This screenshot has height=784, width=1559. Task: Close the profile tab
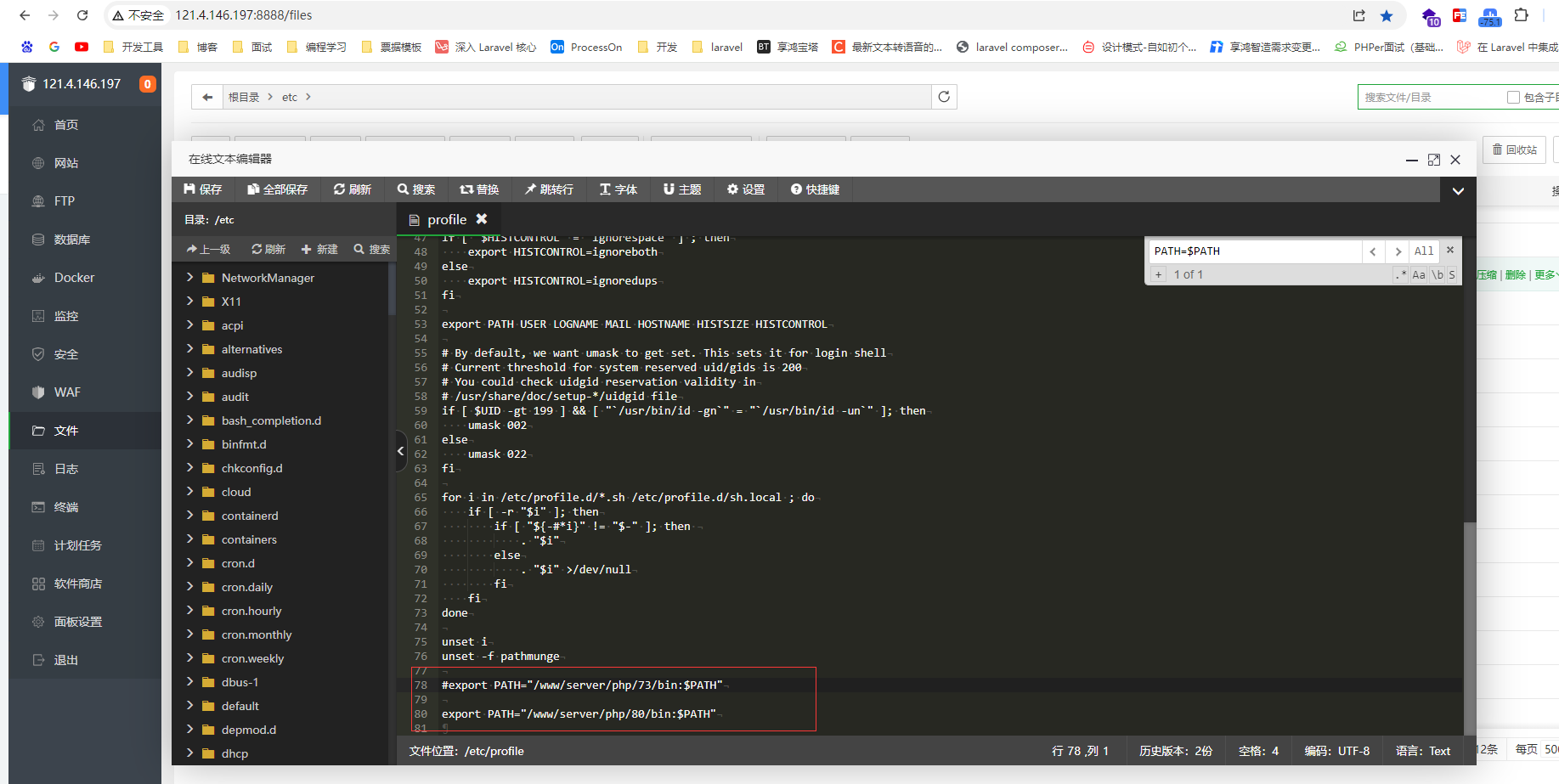pyautogui.click(x=482, y=219)
